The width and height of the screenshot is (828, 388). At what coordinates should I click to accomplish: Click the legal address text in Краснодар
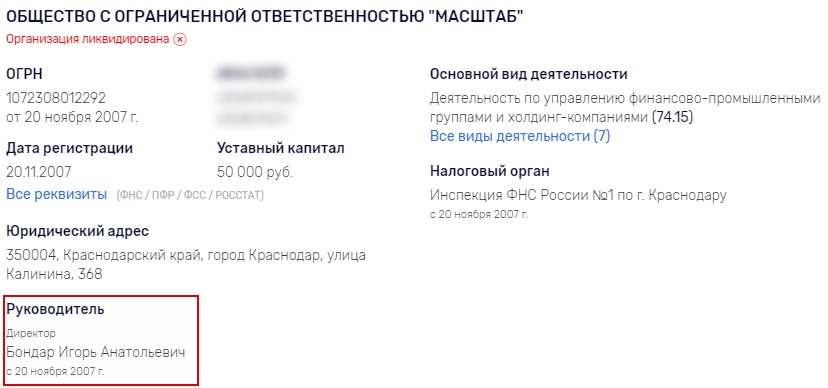[x=186, y=265]
